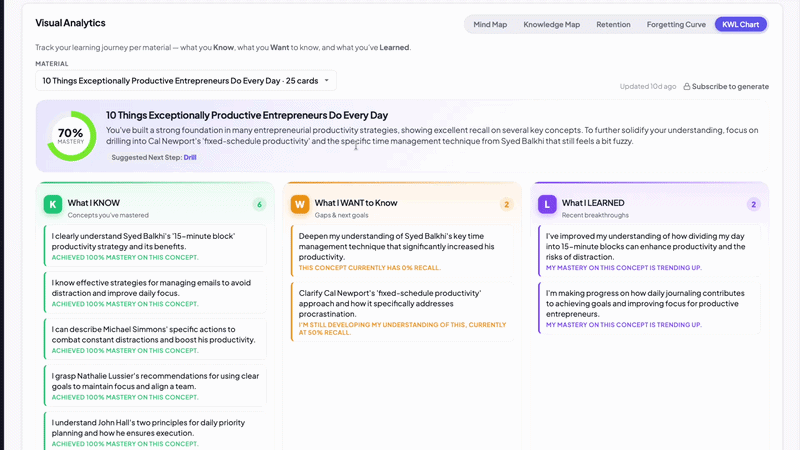Open the Michael Simmons distractions card
The height and width of the screenshot is (450, 800).
155,339
